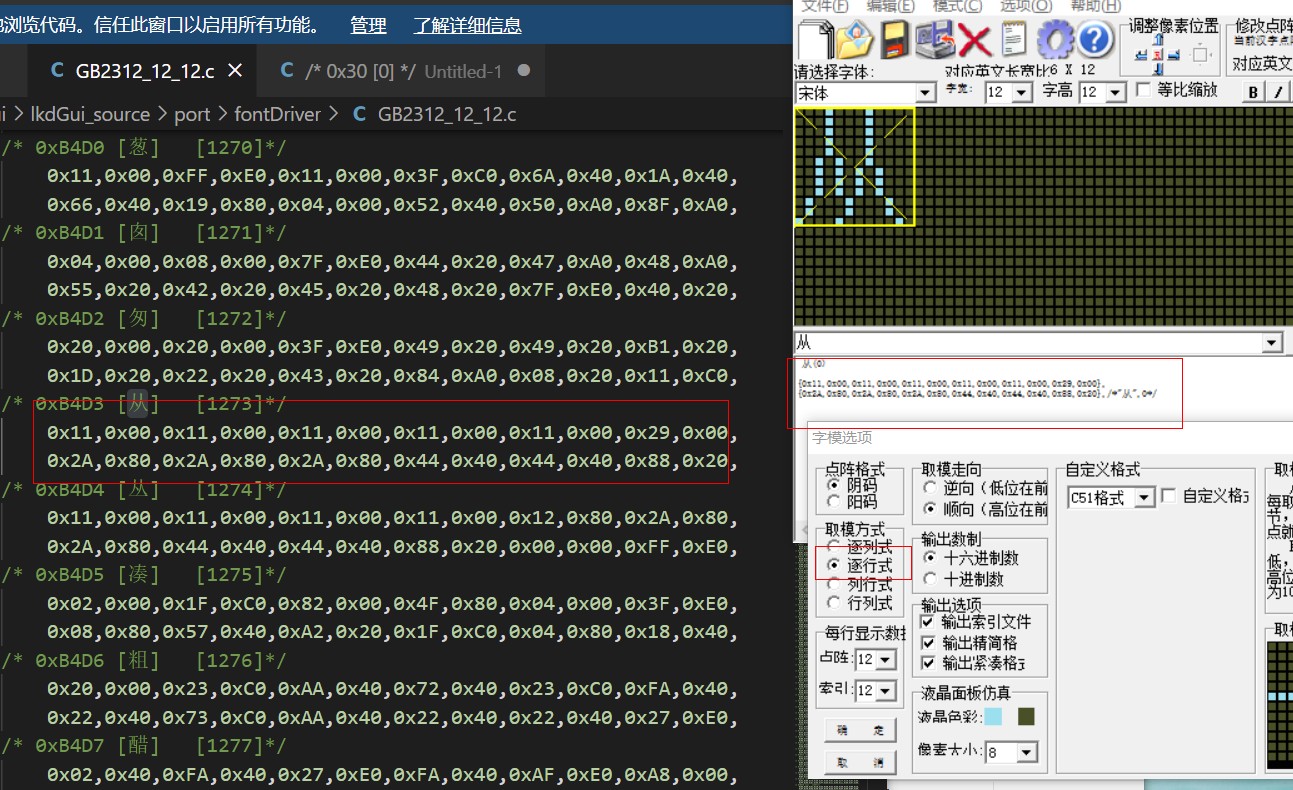This screenshot has width=1293, height=790.
Task: Click the scanner save-as icon
Action: (934, 41)
